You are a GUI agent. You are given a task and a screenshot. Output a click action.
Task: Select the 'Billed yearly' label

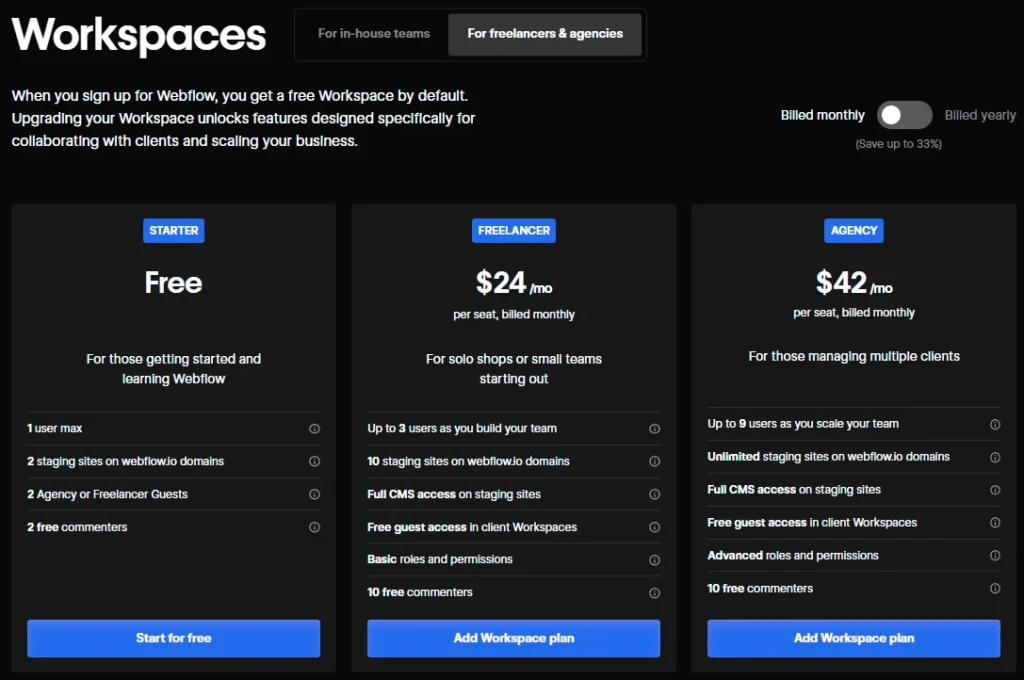(980, 115)
